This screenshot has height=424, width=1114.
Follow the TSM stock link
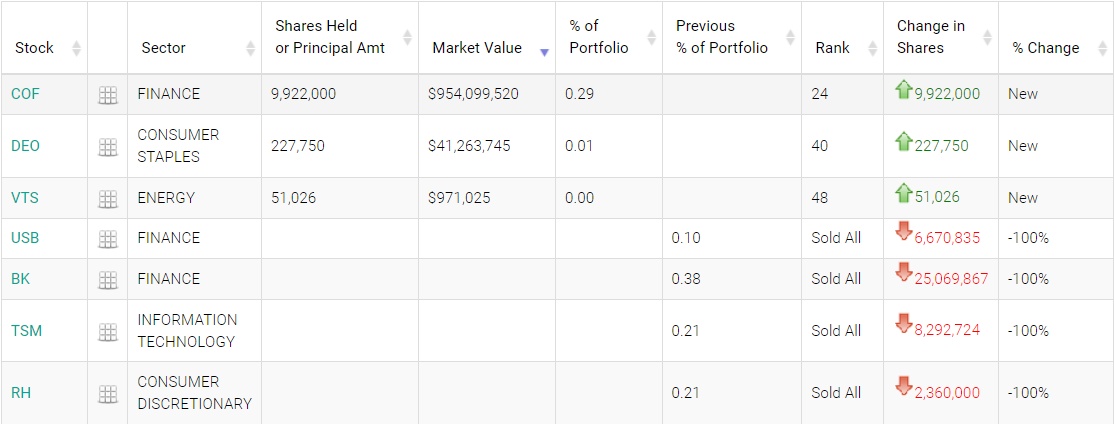[x=26, y=331]
